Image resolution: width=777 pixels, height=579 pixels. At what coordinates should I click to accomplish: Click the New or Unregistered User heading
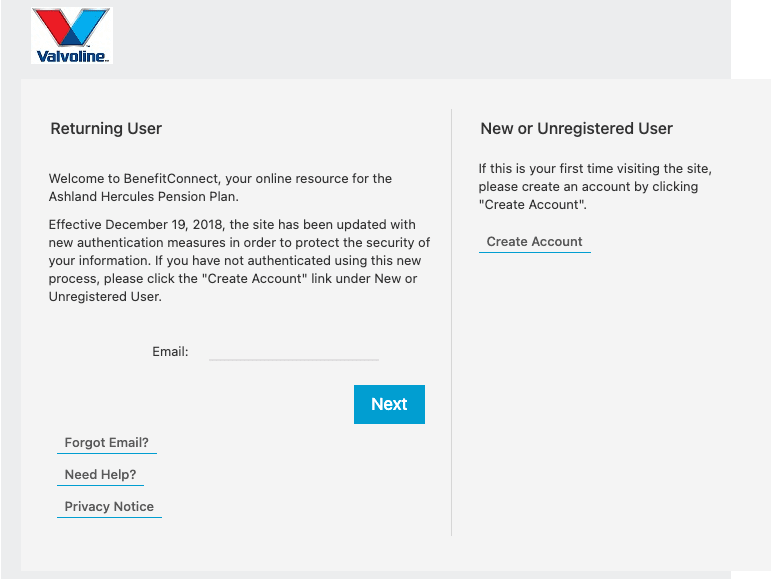576,129
